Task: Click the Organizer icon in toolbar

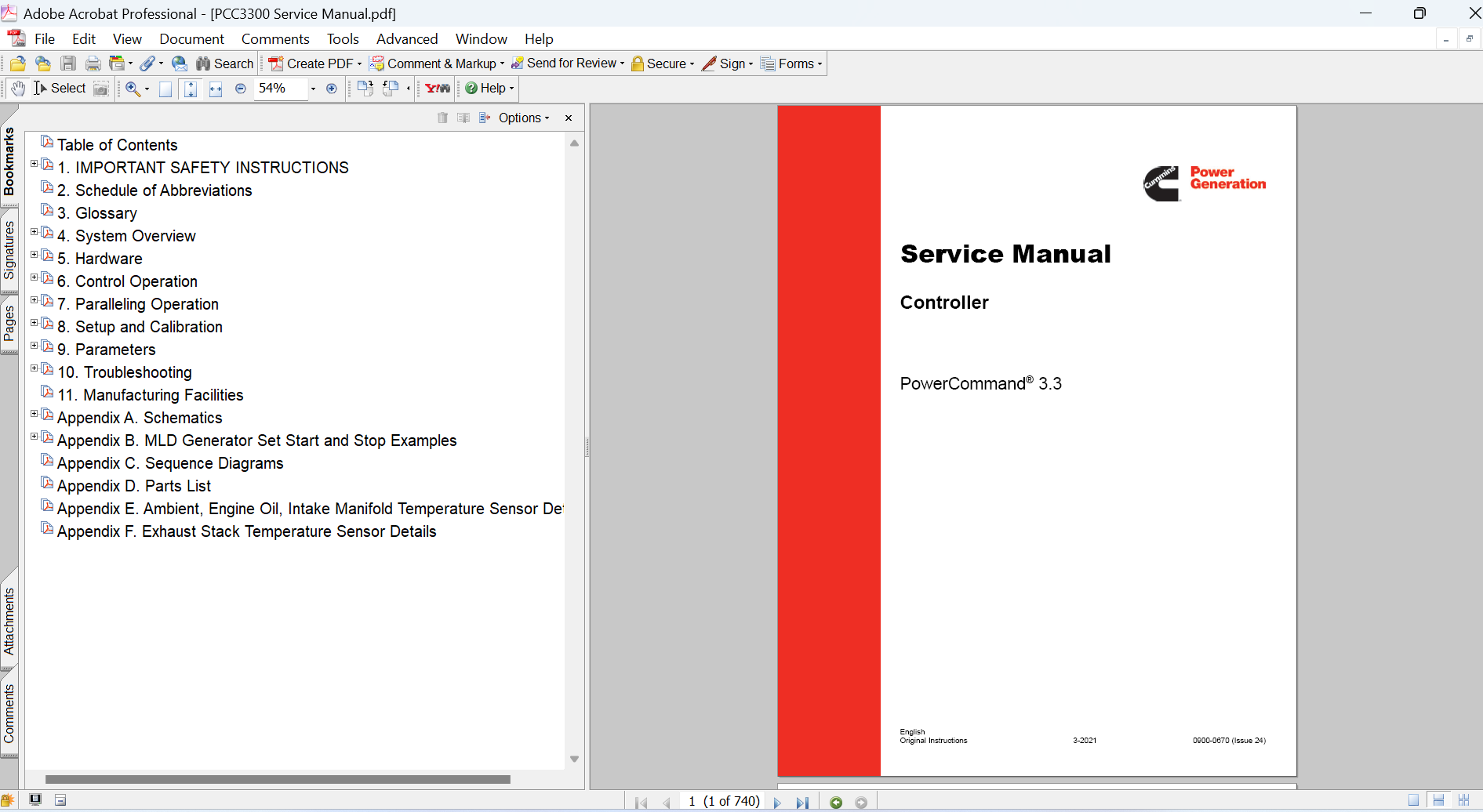Action: click(117, 63)
